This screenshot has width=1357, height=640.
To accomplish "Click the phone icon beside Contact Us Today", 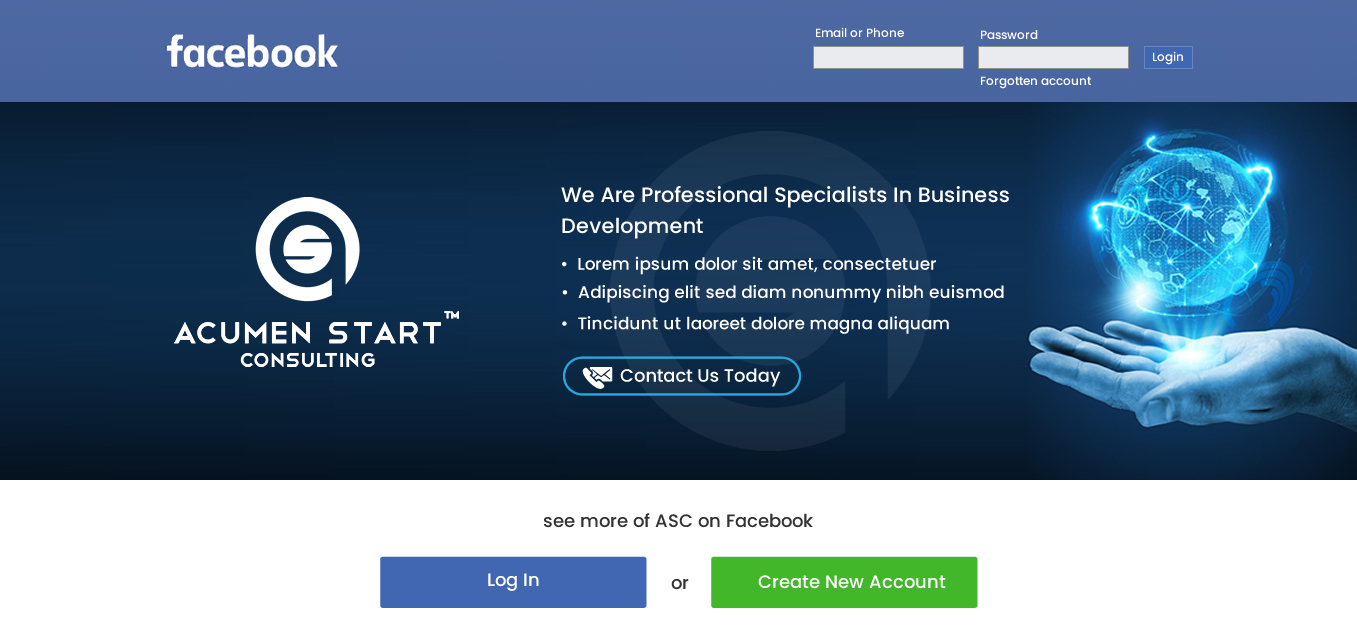I will 597,377.
